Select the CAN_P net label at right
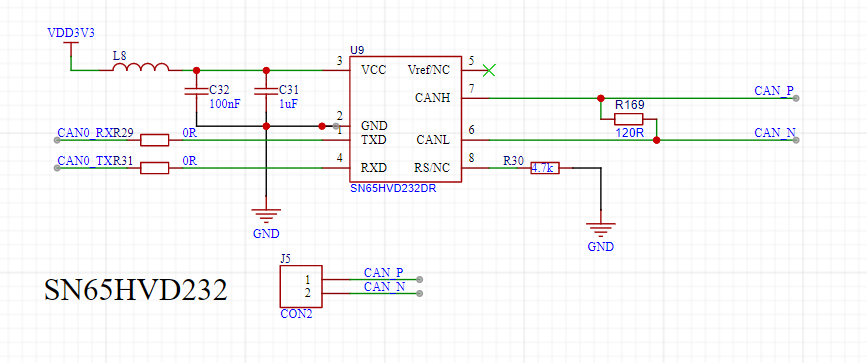This screenshot has width=867, height=363. pyautogui.click(x=775, y=91)
